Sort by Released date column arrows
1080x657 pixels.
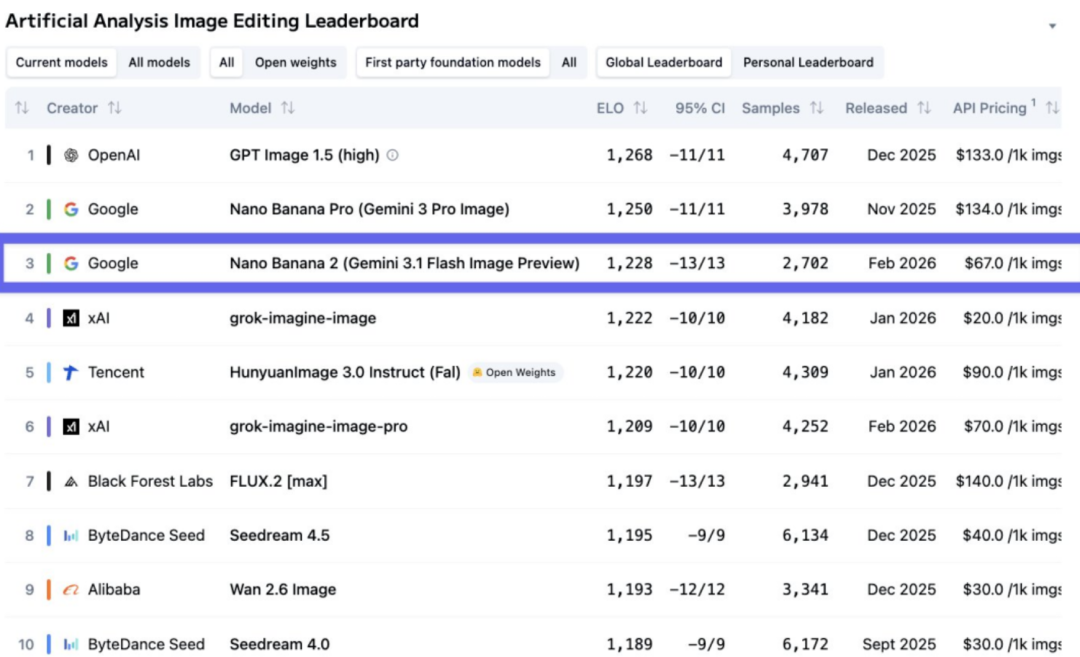pyautogui.click(x=924, y=108)
